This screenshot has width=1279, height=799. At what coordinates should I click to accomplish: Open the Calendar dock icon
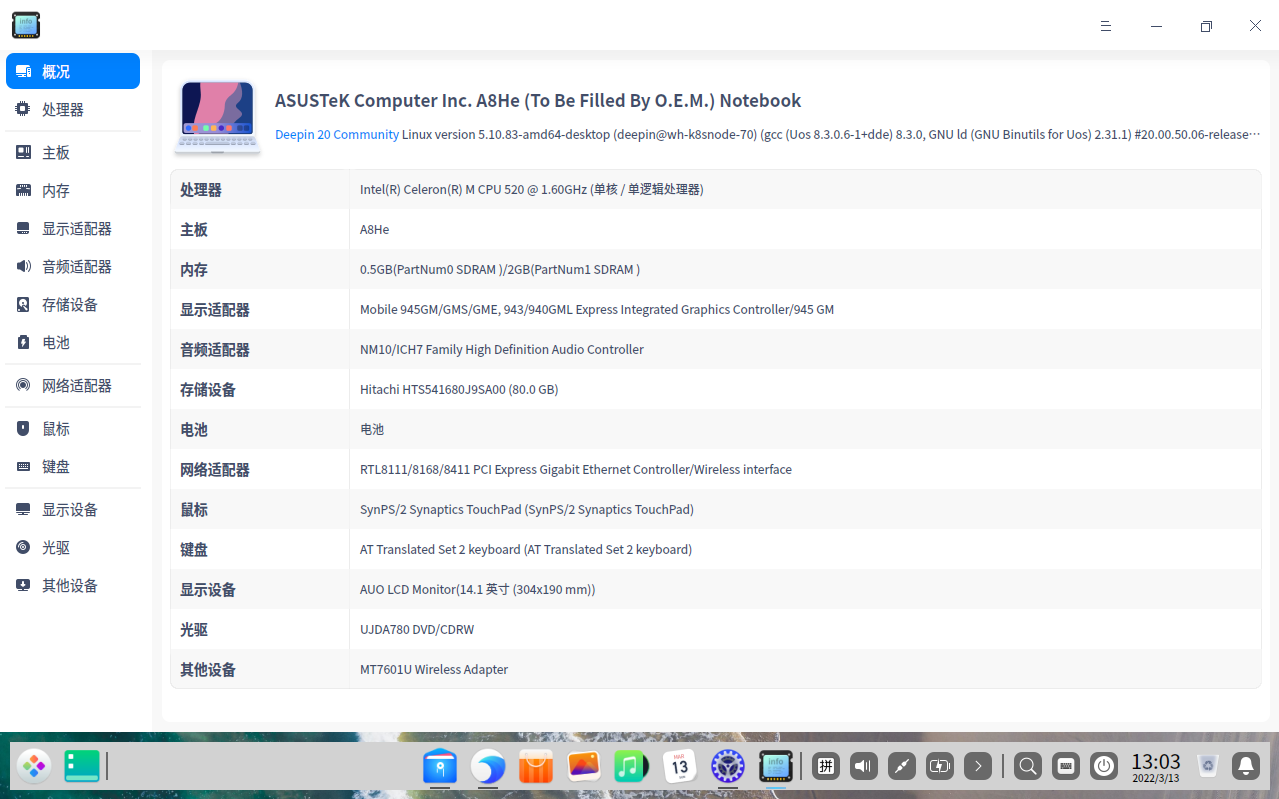point(680,767)
